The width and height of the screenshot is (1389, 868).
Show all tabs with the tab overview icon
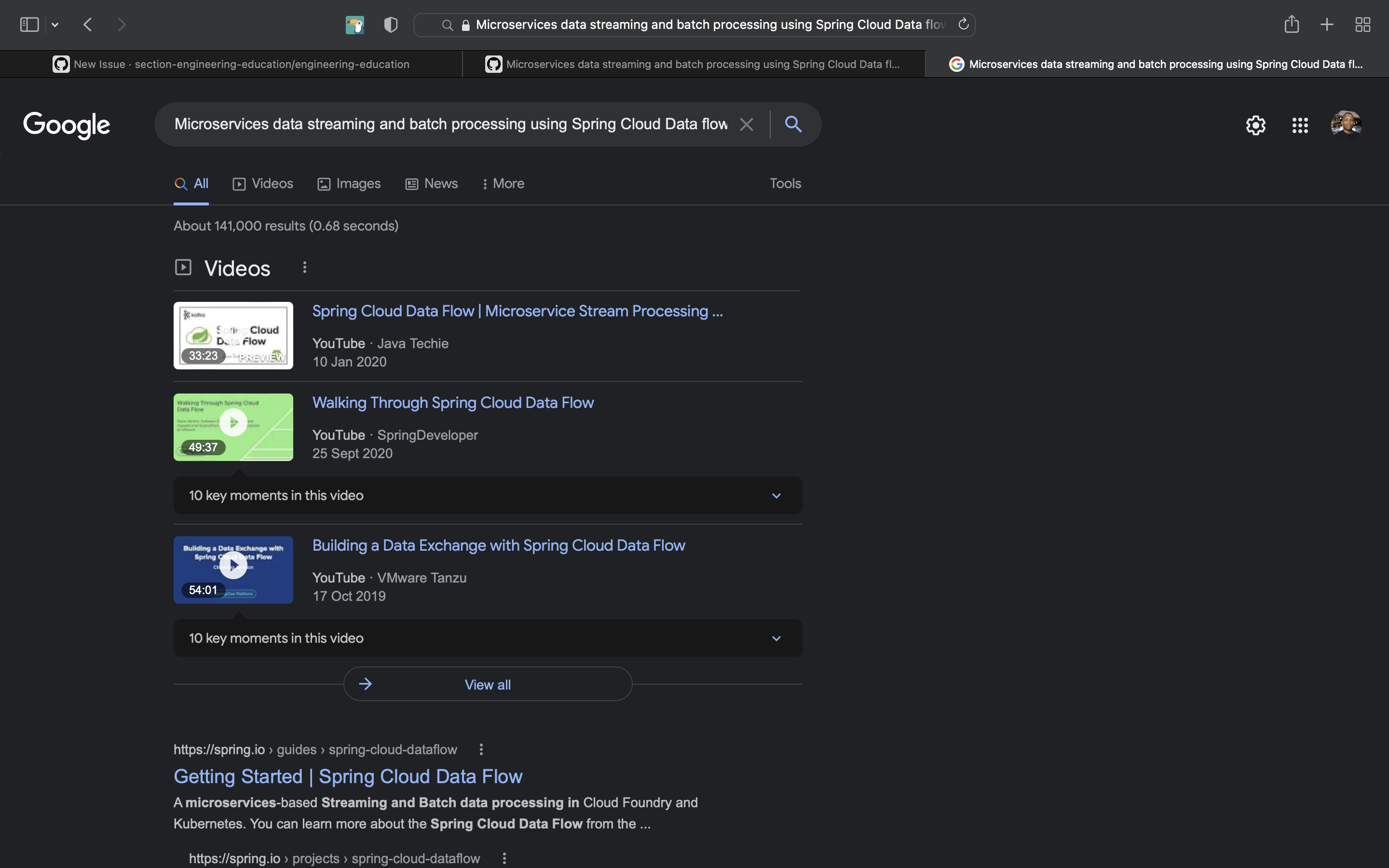[x=1362, y=24]
